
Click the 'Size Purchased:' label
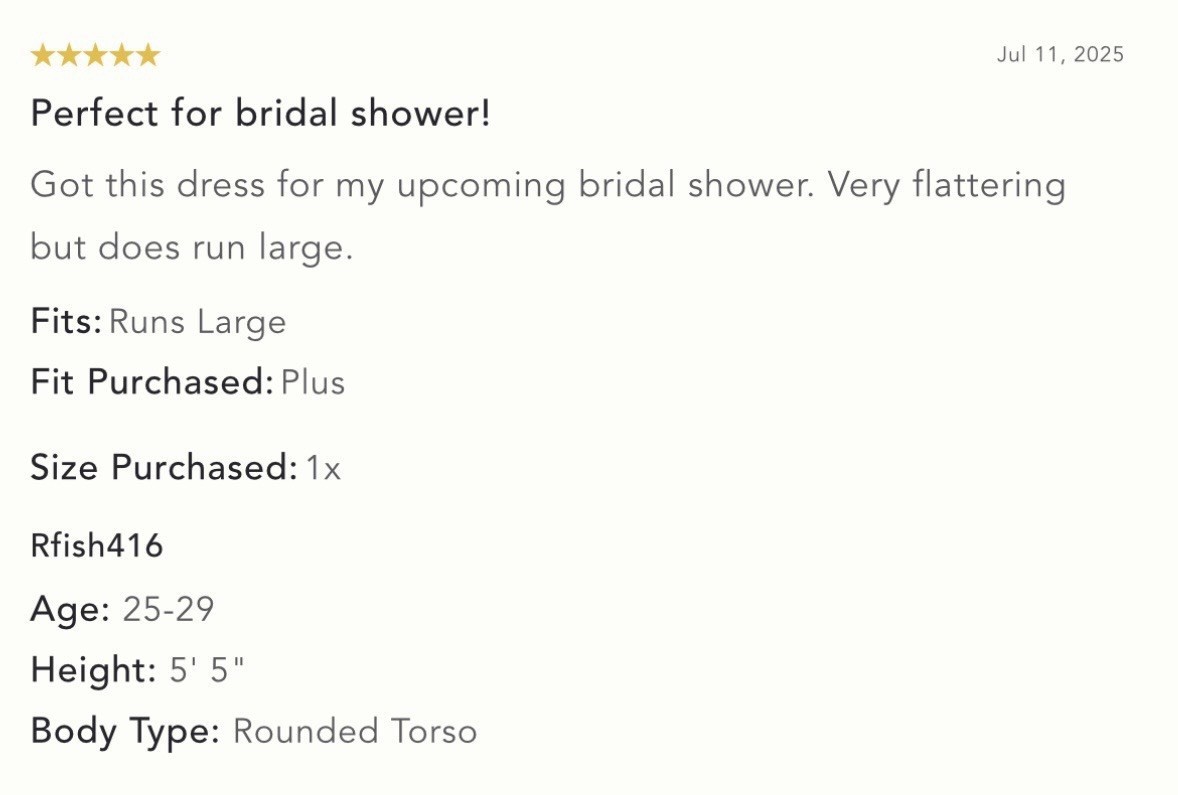pyautogui.click(x=164, y=467)
